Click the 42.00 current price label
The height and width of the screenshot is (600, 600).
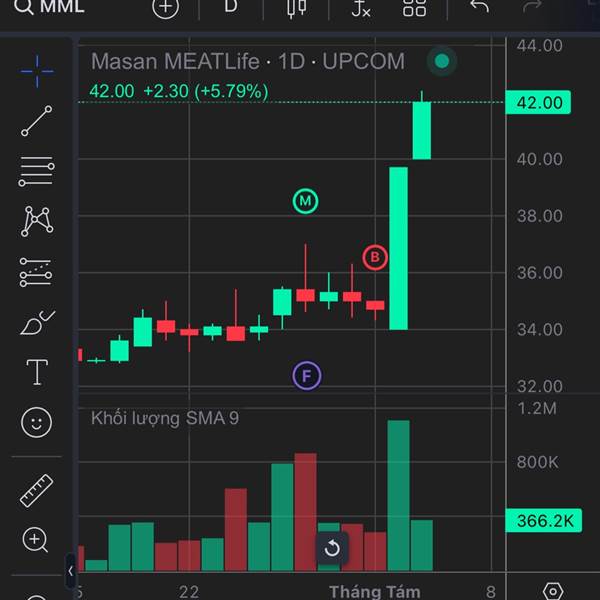pos(538,103)
